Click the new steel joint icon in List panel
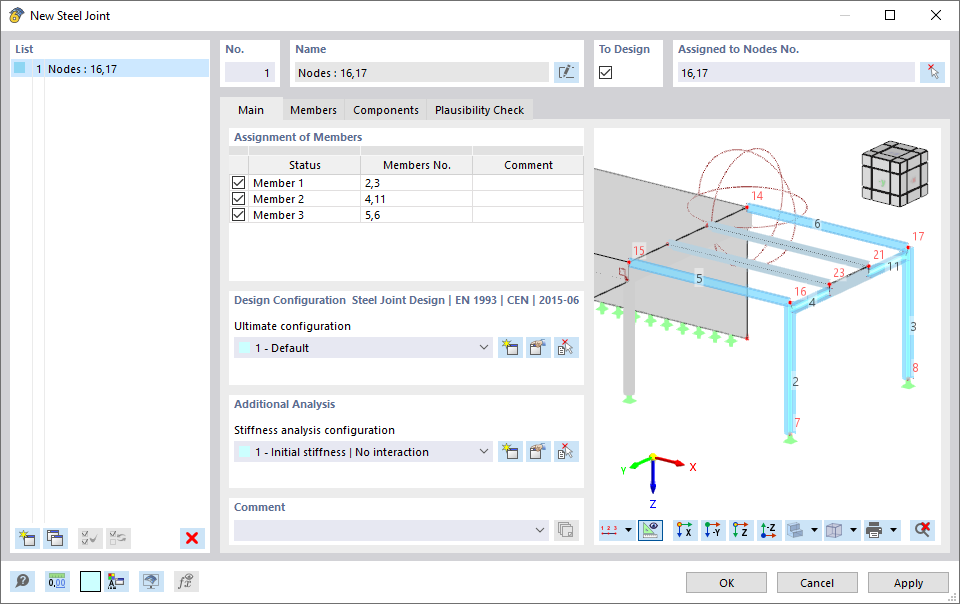 tap(27, 538)
